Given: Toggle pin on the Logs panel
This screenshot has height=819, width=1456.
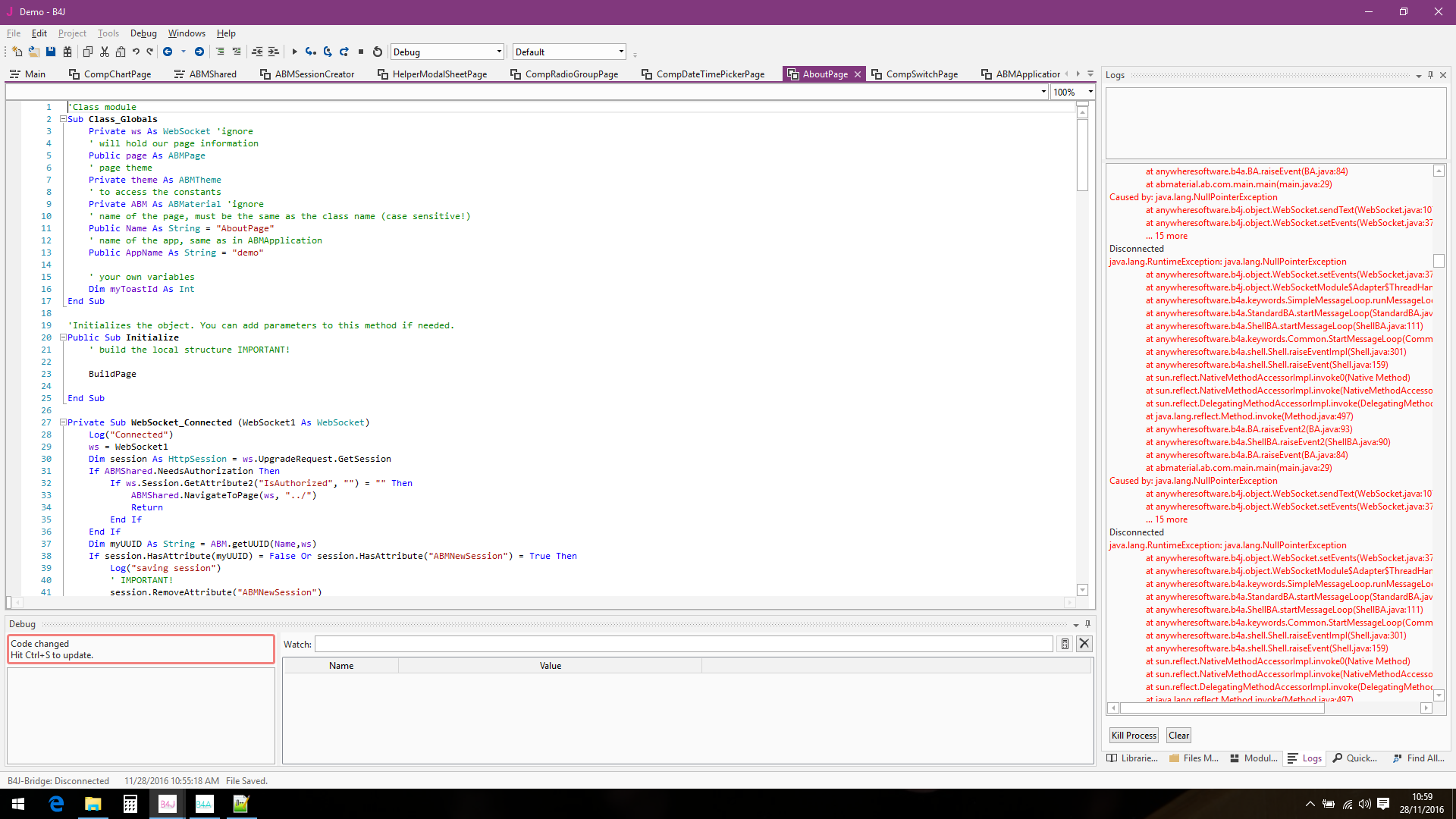Looking at the screenshot, I should (1430, 75).
